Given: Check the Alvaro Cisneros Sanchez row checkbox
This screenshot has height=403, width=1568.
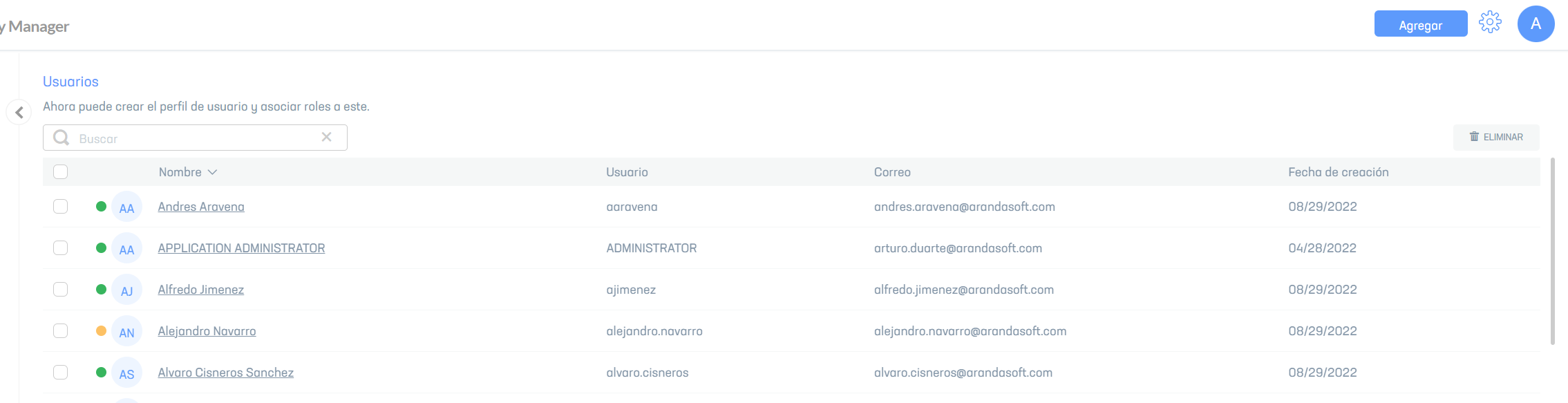Looking at the screenshot, I should [x=61, y=372].
